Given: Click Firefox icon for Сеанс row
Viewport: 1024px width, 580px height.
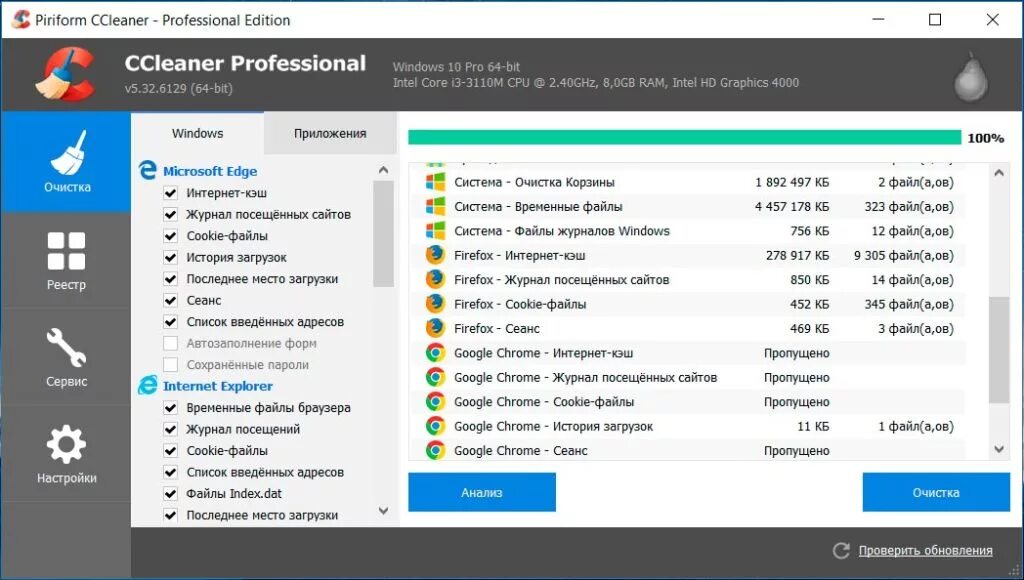Looking at the screenshot, I should [435, 328].
